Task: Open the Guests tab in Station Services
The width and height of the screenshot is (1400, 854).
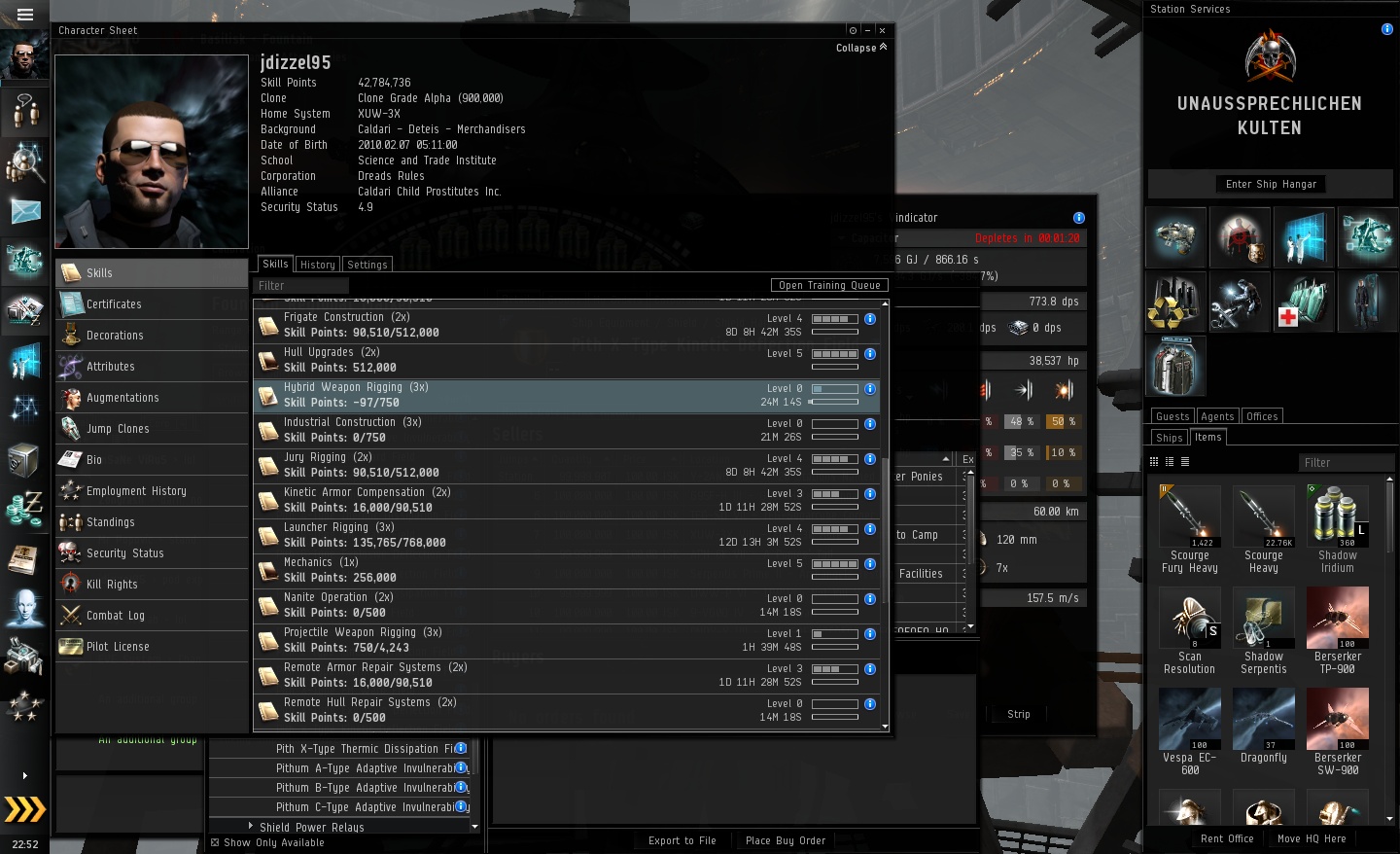Action: (x=1172, y=416)
